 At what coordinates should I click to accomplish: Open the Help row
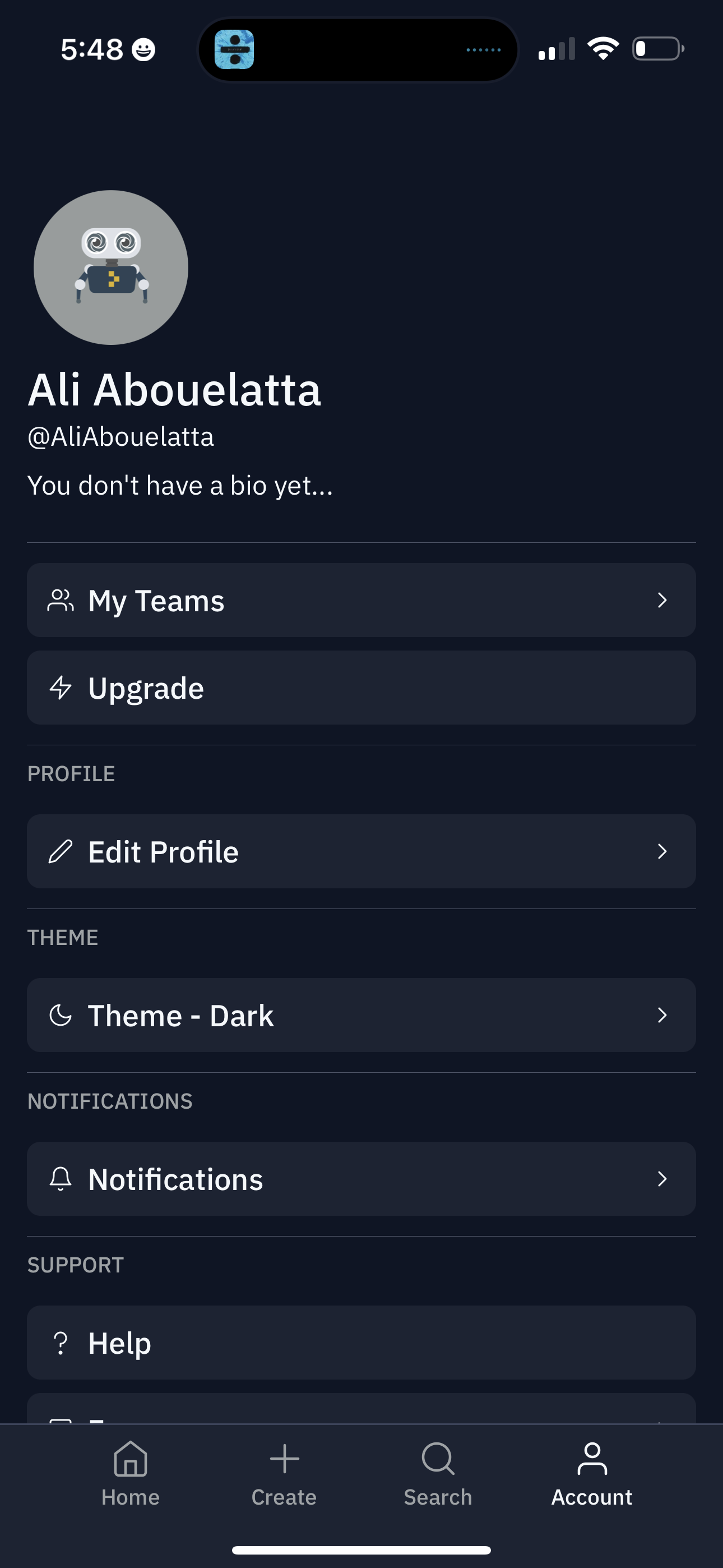point(361,1343)
